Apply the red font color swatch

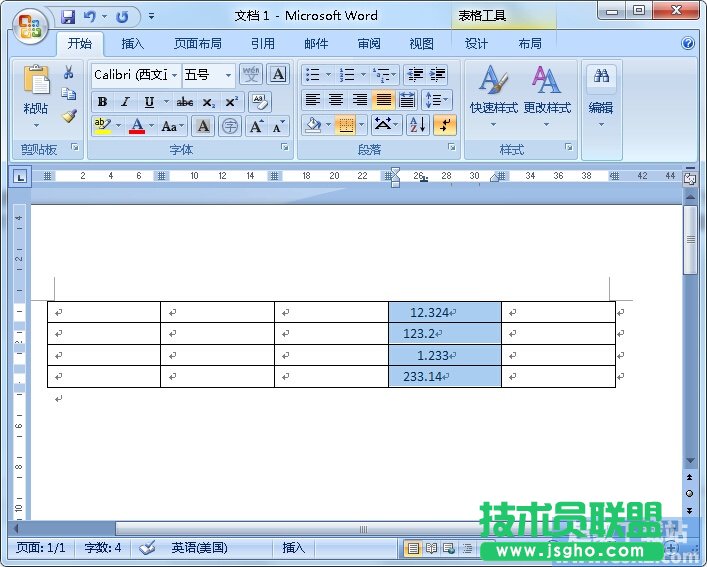137,126
